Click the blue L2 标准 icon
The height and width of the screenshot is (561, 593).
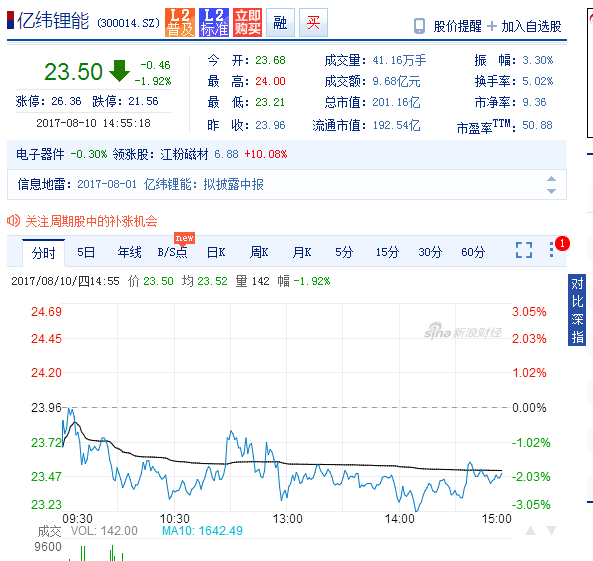[x=214, y=23]
